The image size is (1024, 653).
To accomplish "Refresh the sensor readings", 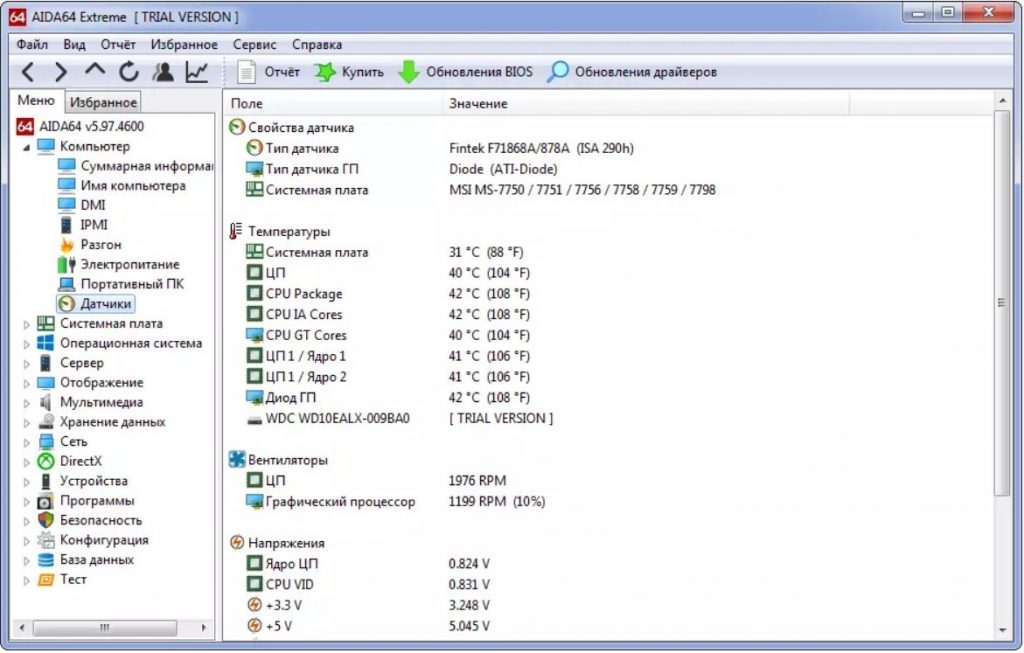I will 129,71.
